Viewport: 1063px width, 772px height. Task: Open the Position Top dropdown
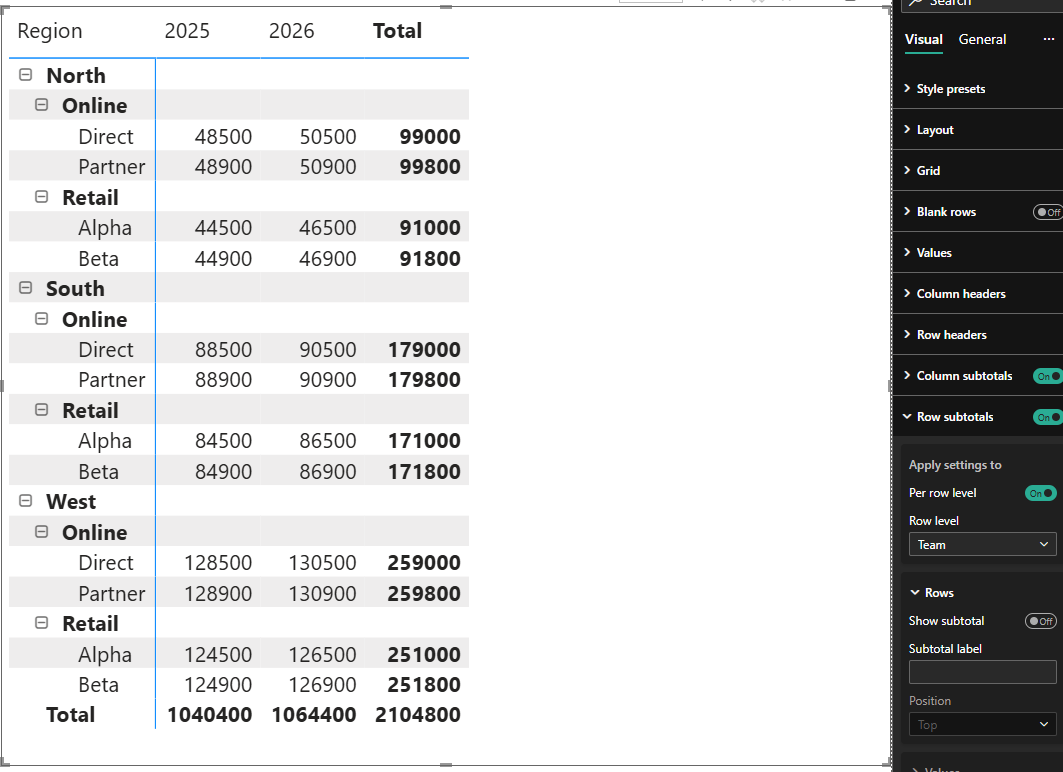click(982, 725)
